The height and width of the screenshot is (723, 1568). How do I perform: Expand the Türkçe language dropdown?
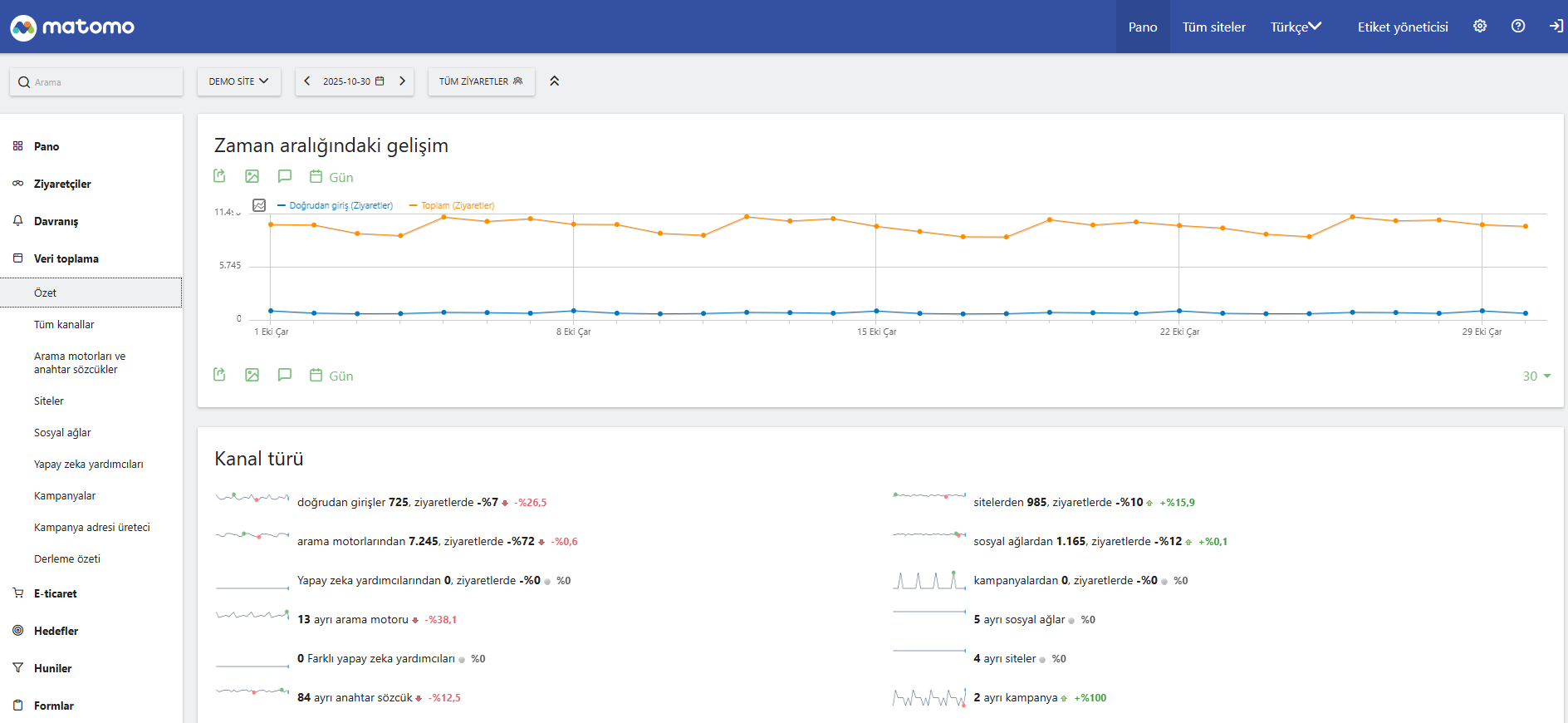[1296, 27]
